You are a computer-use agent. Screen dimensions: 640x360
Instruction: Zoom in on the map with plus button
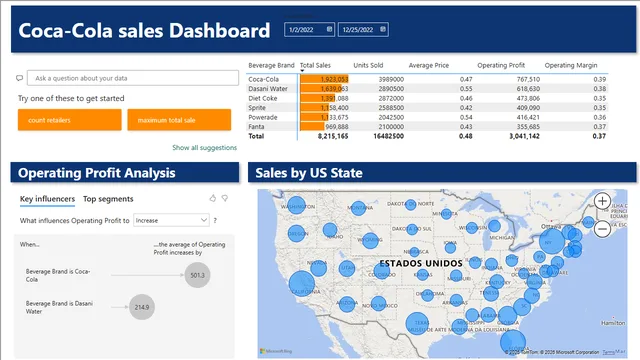(x=602, y=201)
